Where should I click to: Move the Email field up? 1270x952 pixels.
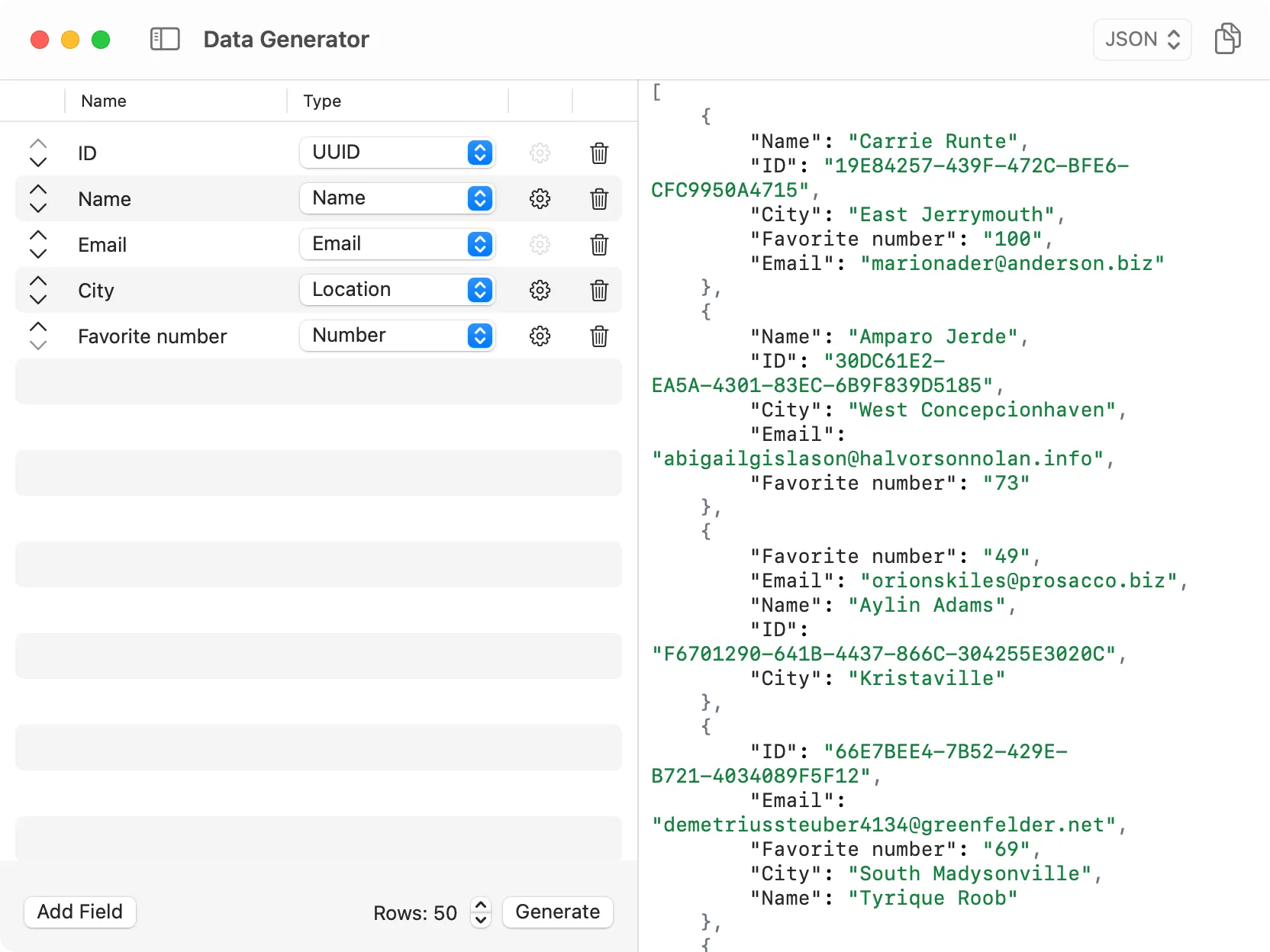(x=37, y=236)
